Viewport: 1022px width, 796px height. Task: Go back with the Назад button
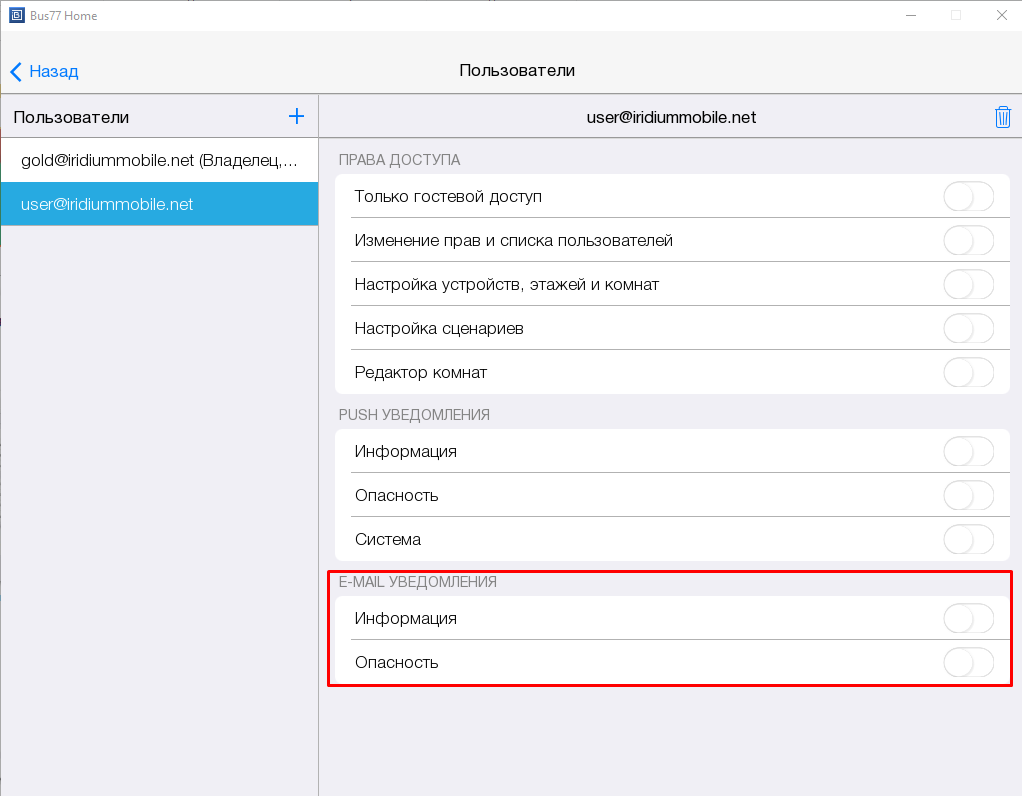click(44, 71)
